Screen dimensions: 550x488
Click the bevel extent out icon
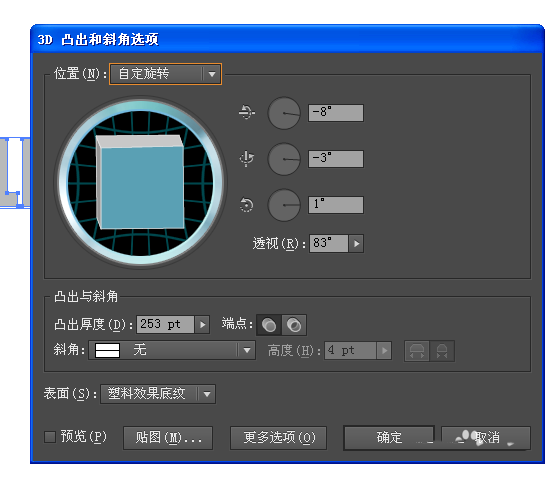point(417,351)
